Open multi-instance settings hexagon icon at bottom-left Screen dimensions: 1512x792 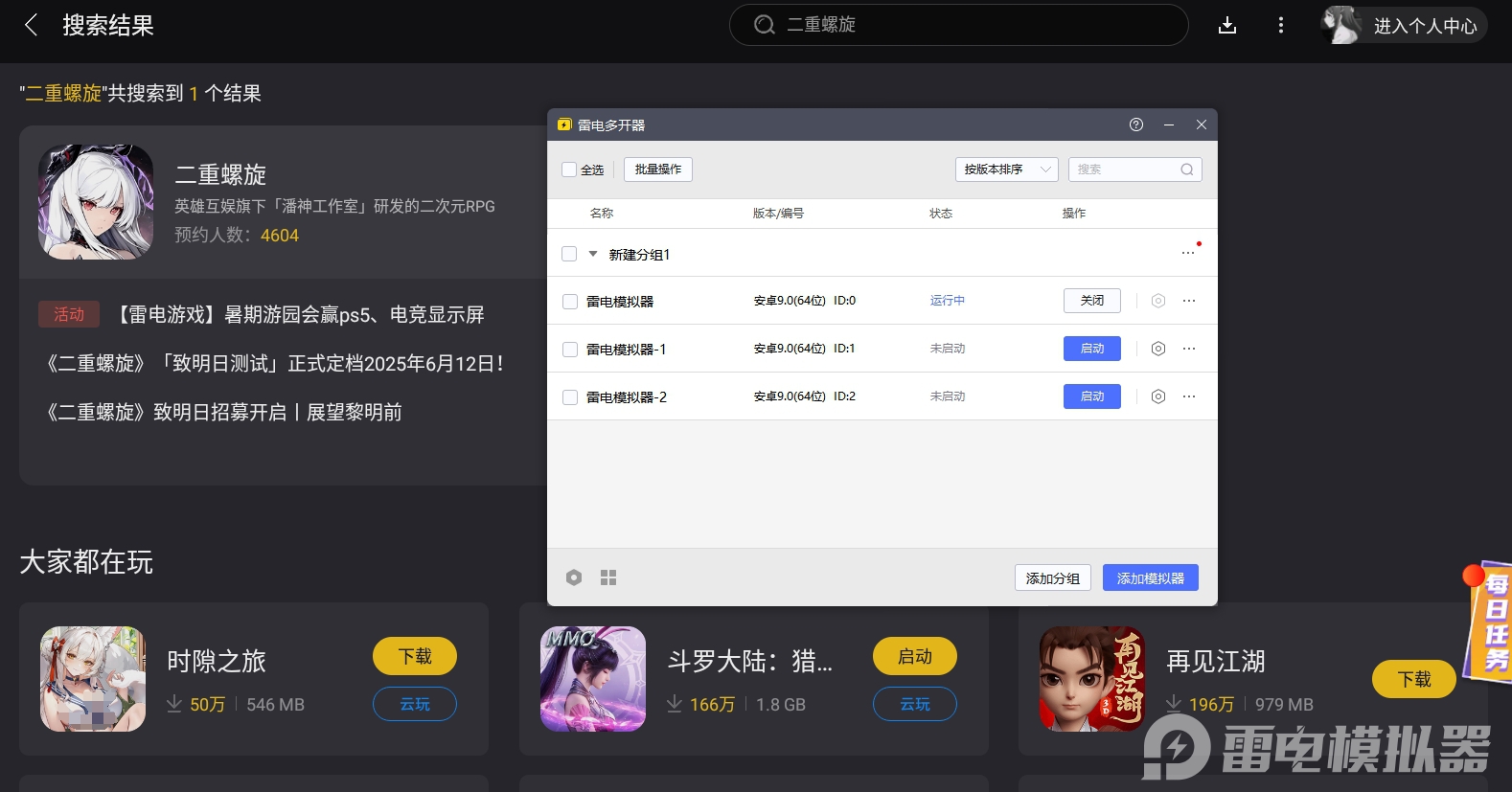tap(574, 577)
